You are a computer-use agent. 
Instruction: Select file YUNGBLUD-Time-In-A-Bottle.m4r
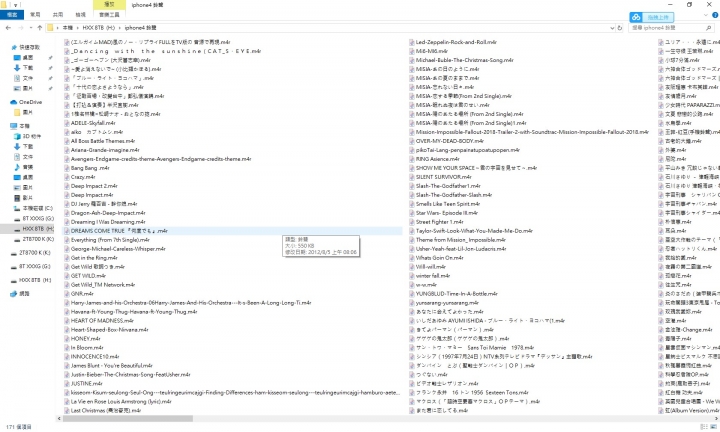coord(456,294)
